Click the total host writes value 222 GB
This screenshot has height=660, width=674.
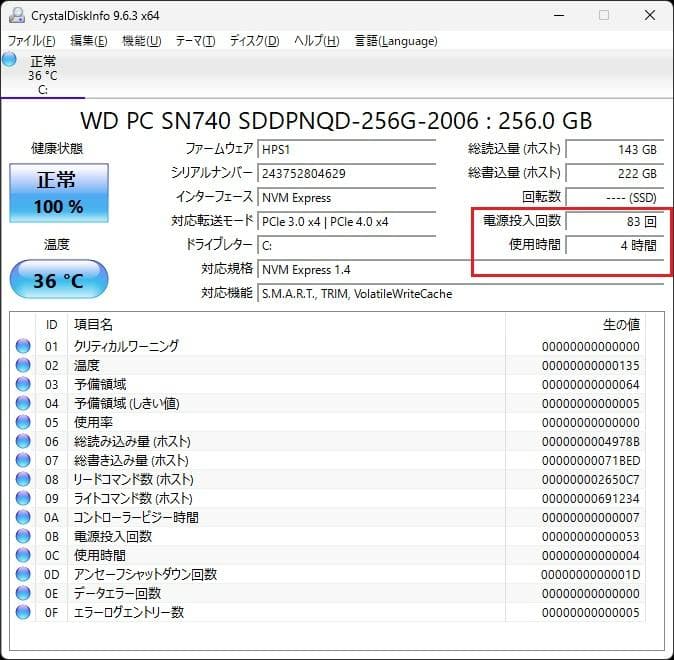pyautogui.click(x=615, y=174)
